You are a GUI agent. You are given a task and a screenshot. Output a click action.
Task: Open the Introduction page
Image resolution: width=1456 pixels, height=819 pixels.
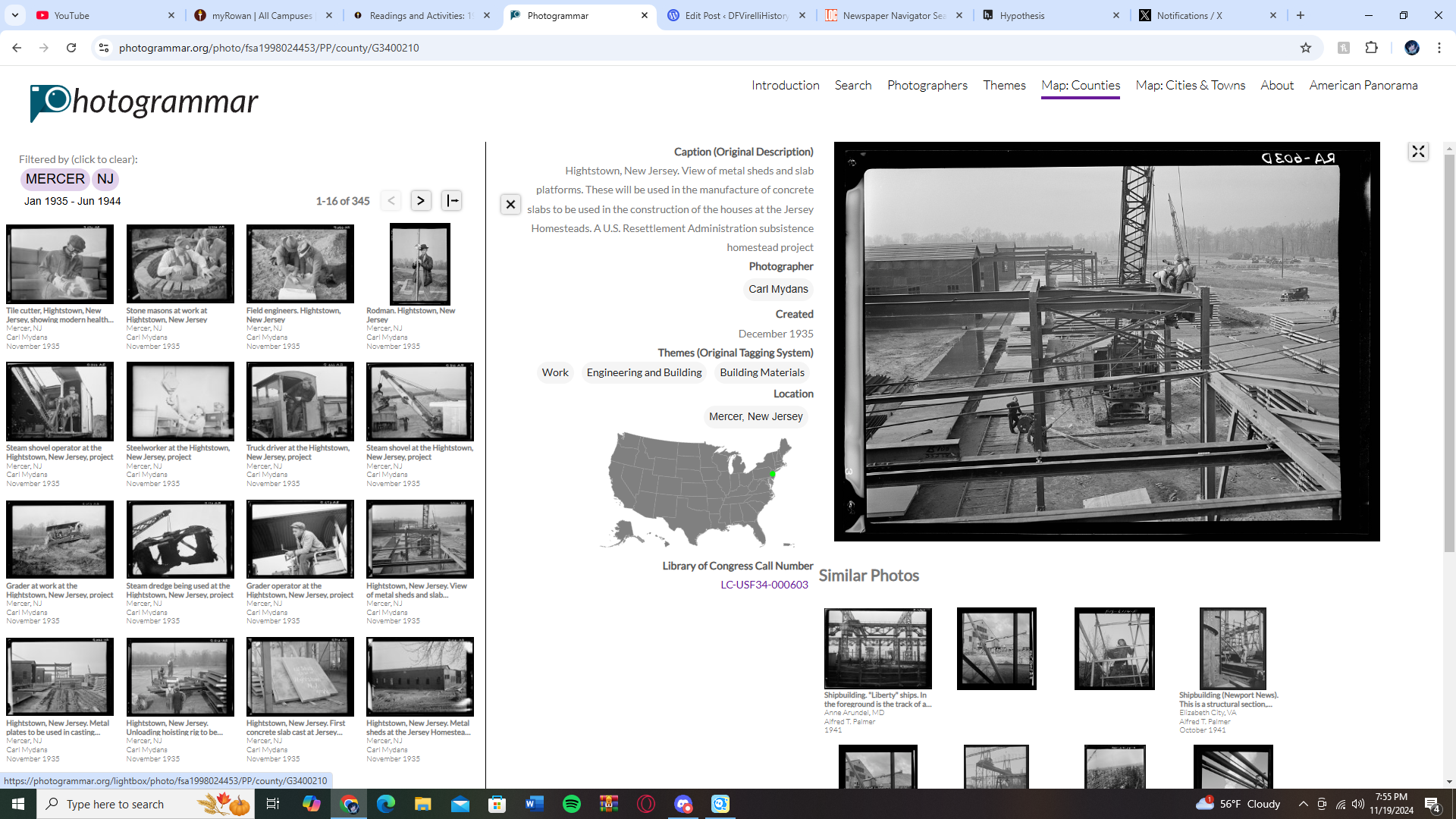pos(786,85)
